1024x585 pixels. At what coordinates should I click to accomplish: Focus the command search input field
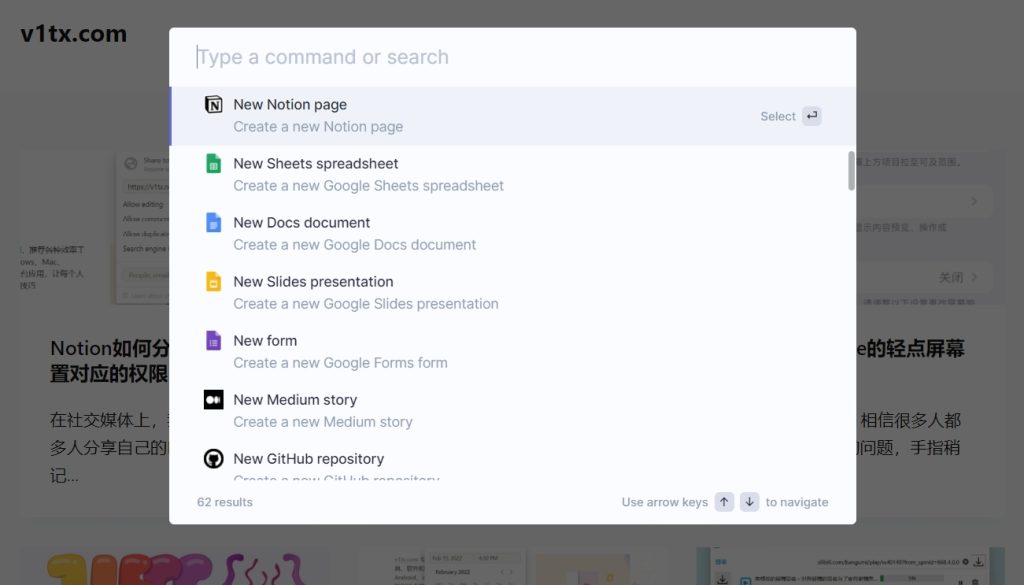(x=513, y=57)
